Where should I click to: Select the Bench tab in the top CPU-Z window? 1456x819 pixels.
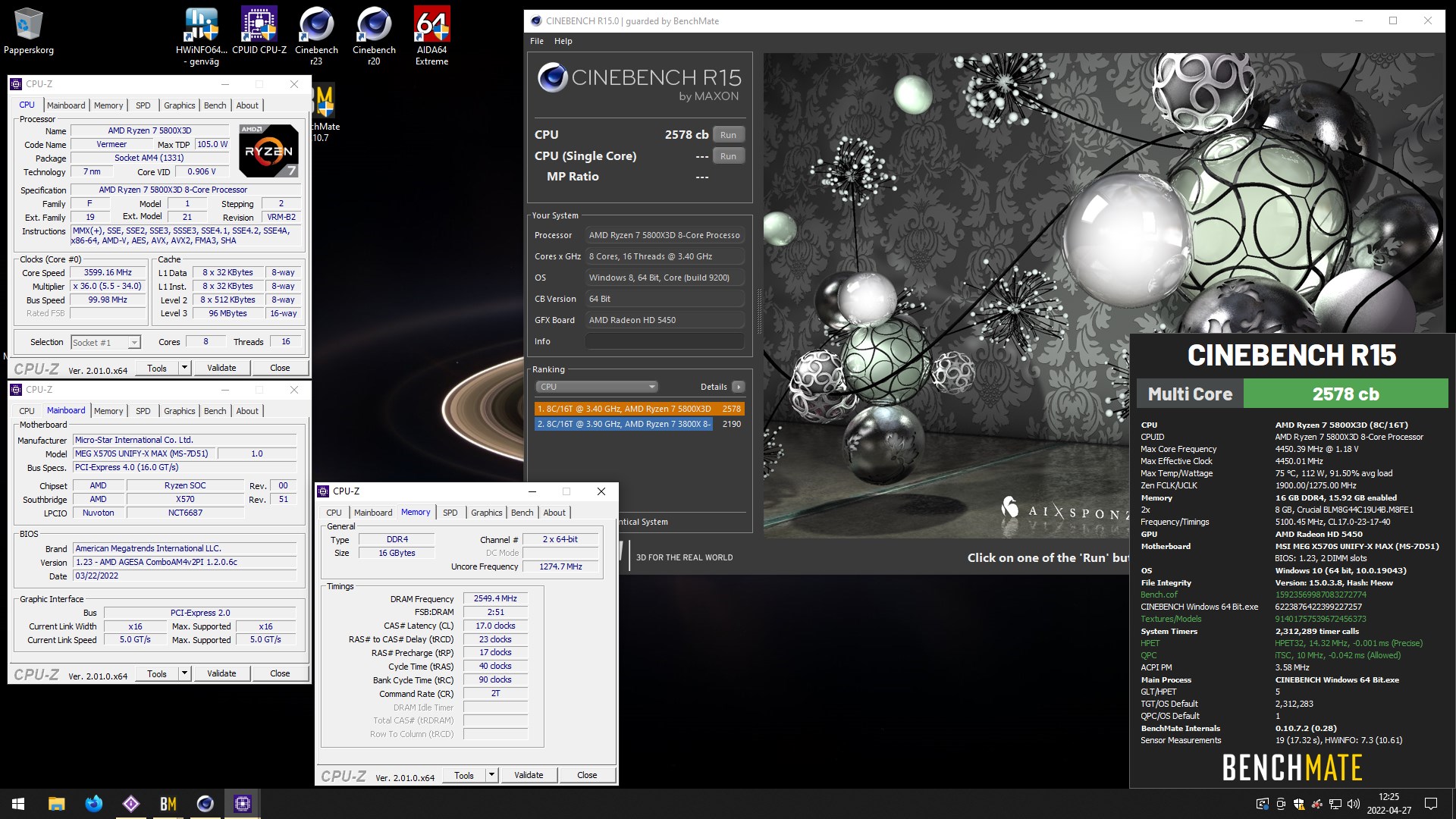click(215, 105)
